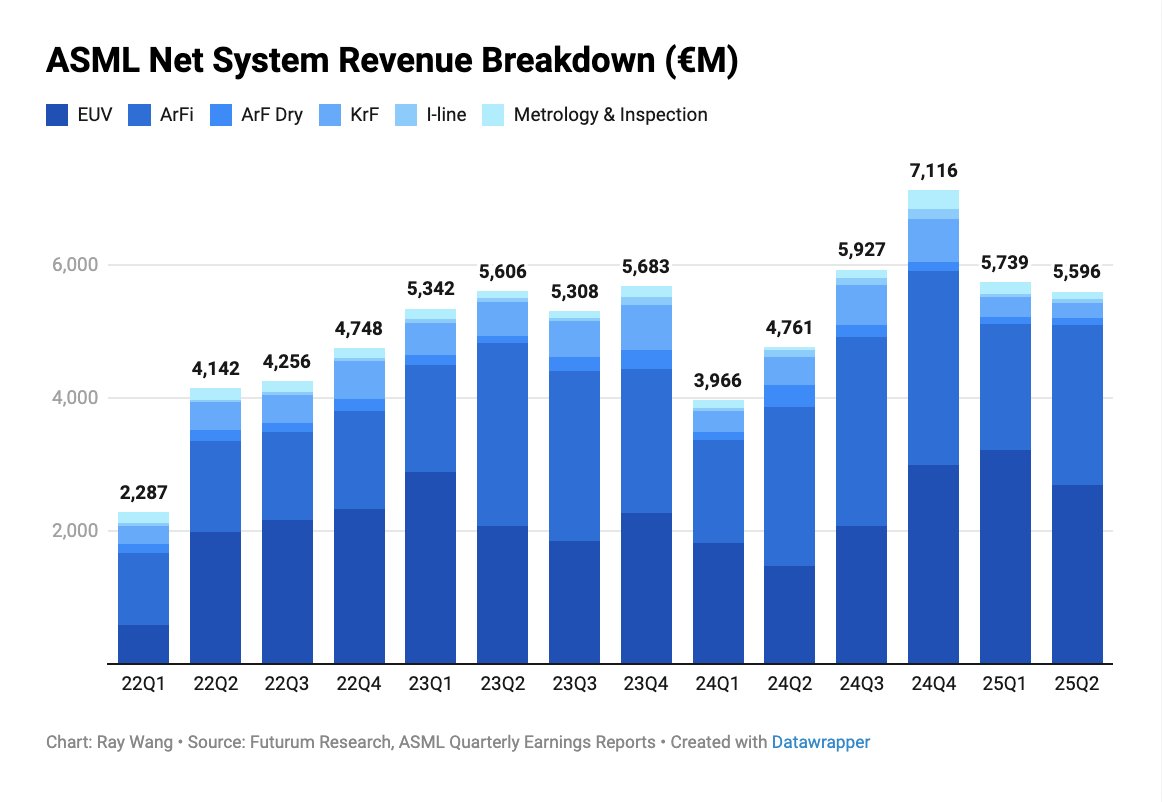Select the chart title ASML Net System Revenue Breakdown
Viewport: 1162px width, 802px height.
point(391,60)
